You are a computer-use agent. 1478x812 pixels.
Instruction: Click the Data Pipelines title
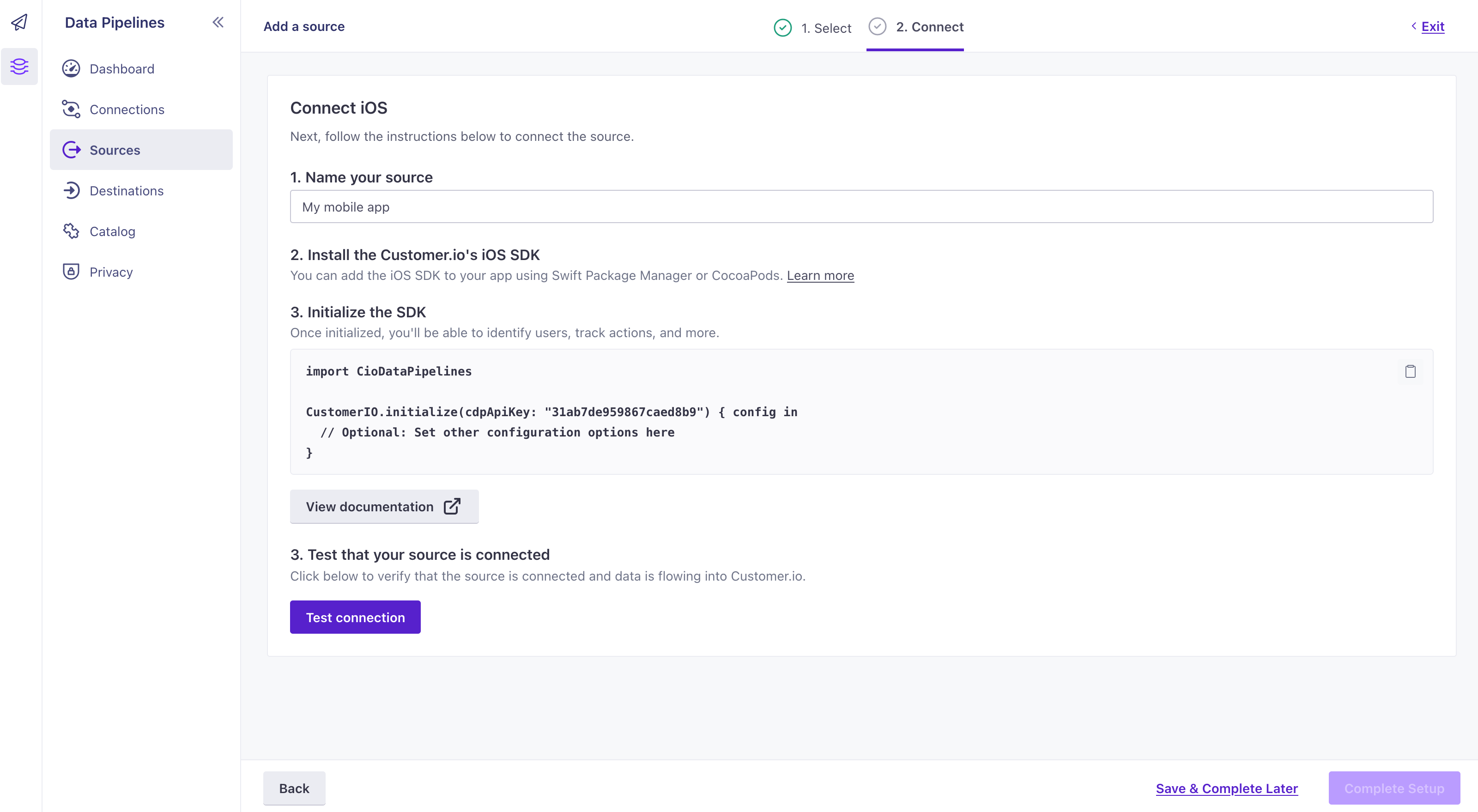click(115, 22)
